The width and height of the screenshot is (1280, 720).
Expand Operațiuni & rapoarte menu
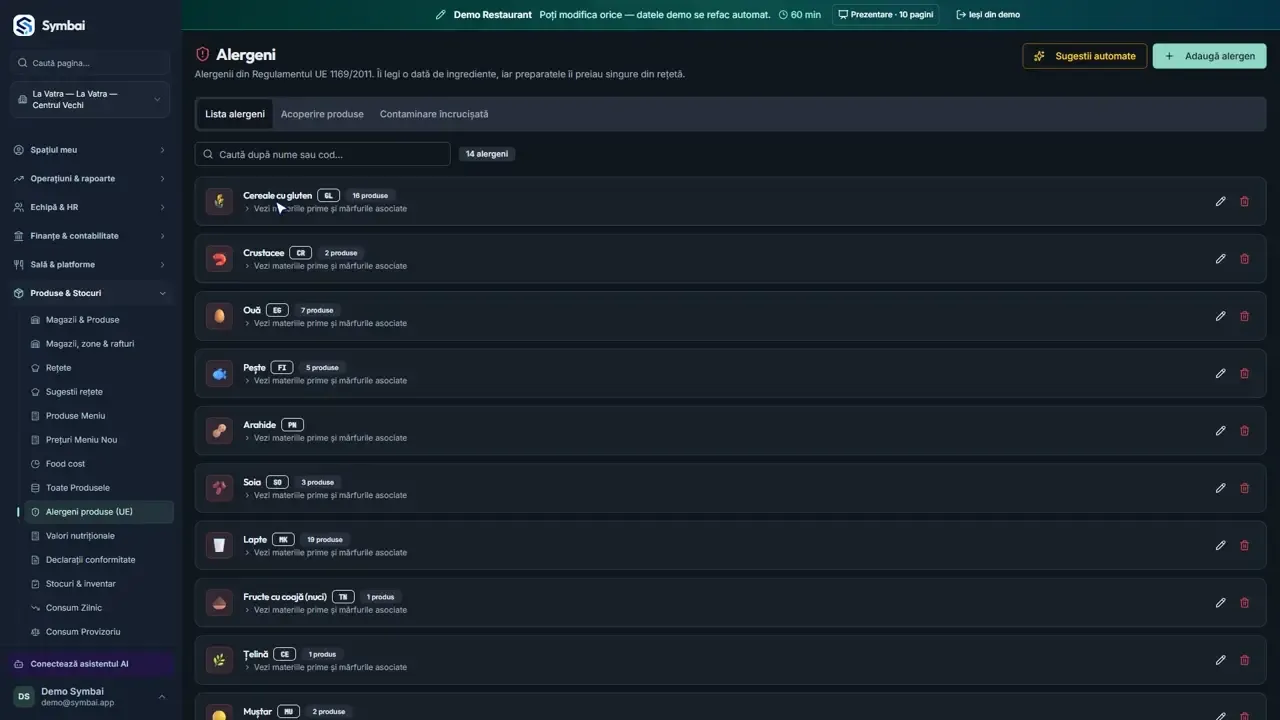click(90, 179)
